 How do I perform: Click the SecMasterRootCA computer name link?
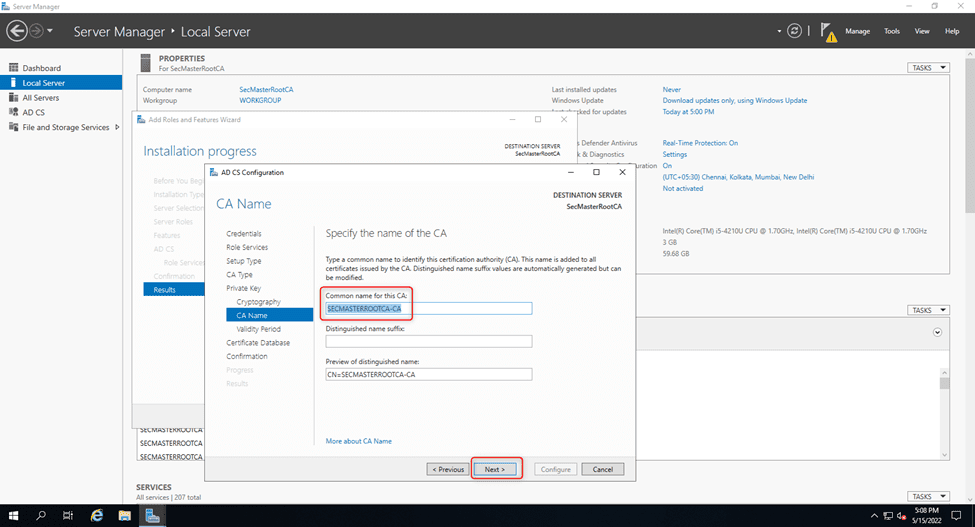[x=266, y=89]
